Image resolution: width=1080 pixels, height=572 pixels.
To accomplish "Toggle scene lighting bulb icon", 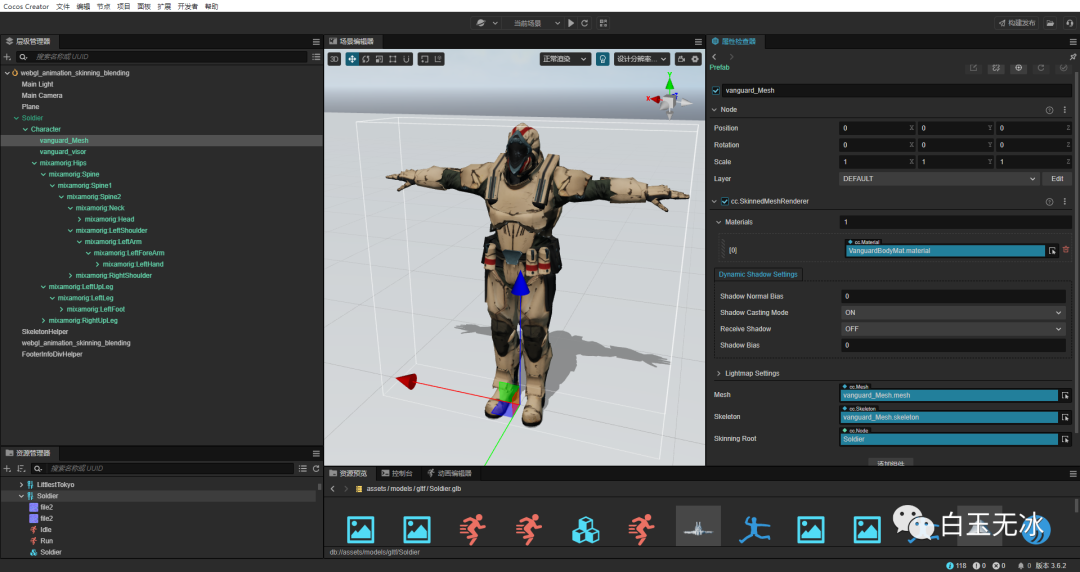I will (x=603, y=59).
